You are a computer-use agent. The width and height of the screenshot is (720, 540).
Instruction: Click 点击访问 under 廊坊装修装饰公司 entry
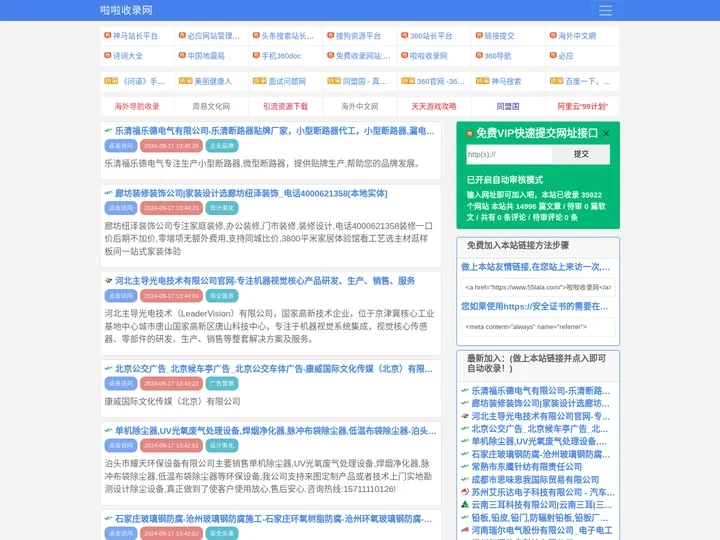click(121, 208)
